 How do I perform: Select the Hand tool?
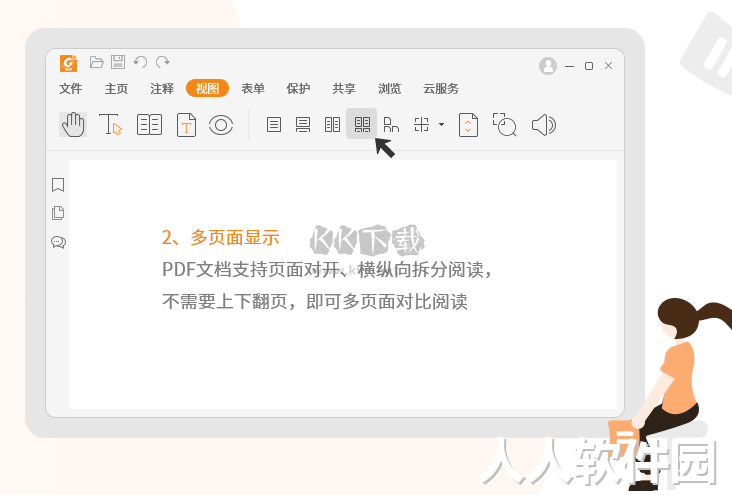pyautogui.click(x=73, y=125)
